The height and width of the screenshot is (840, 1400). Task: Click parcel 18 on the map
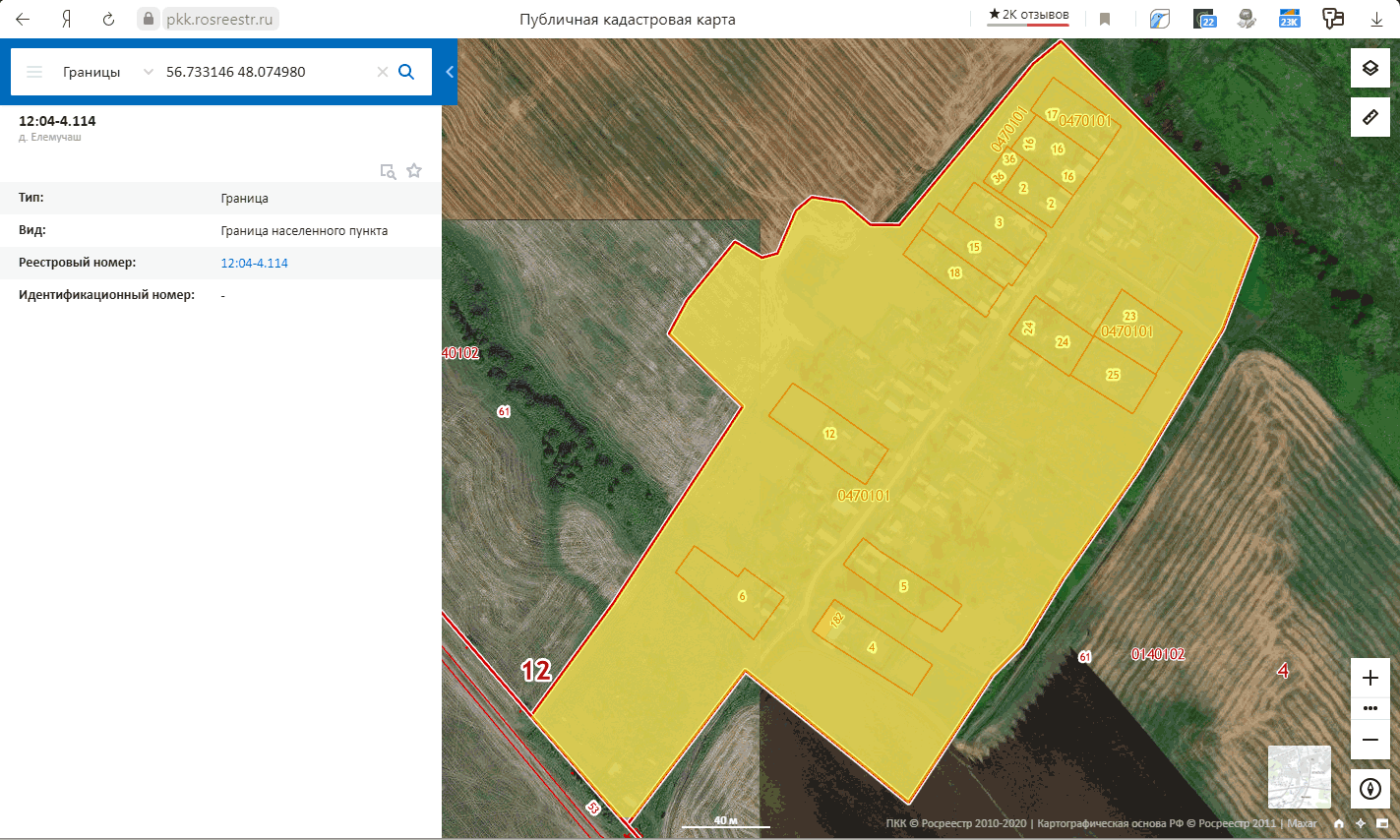[954, 272]
